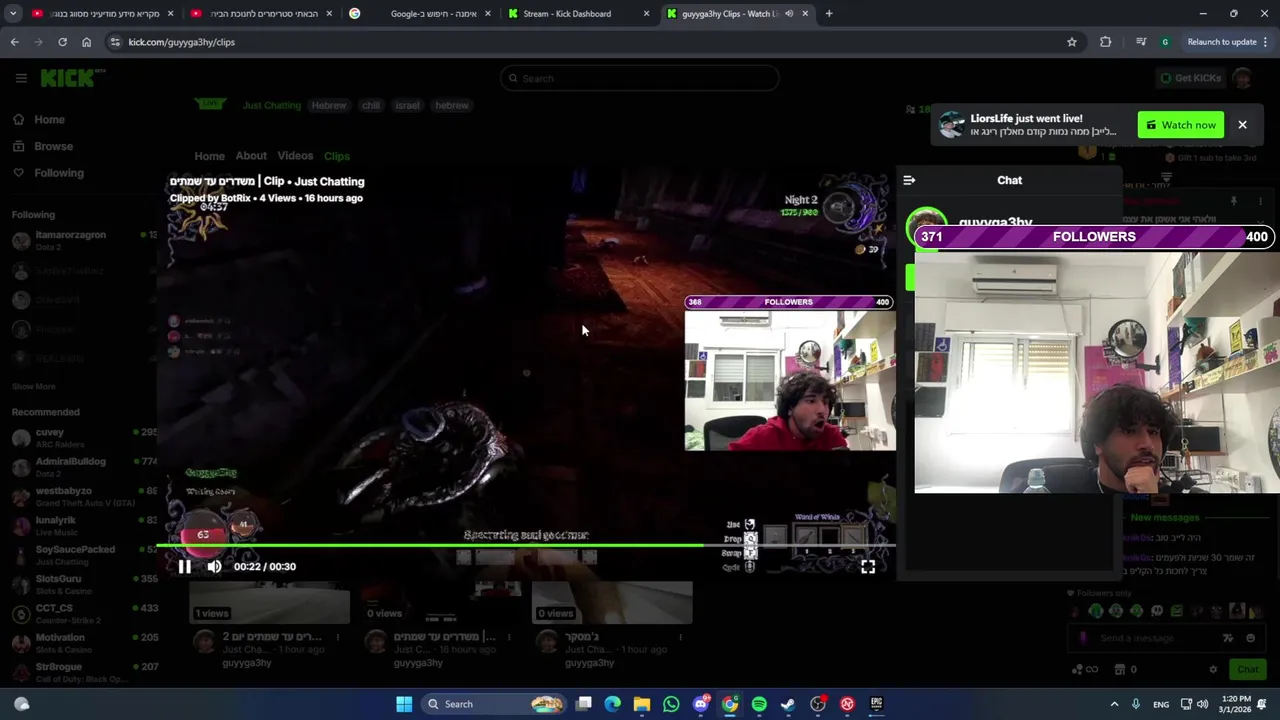Screen dimensions: 1280x720
Task: Dismiss the LiorsLife live notification
Action: coord(1242,125)
